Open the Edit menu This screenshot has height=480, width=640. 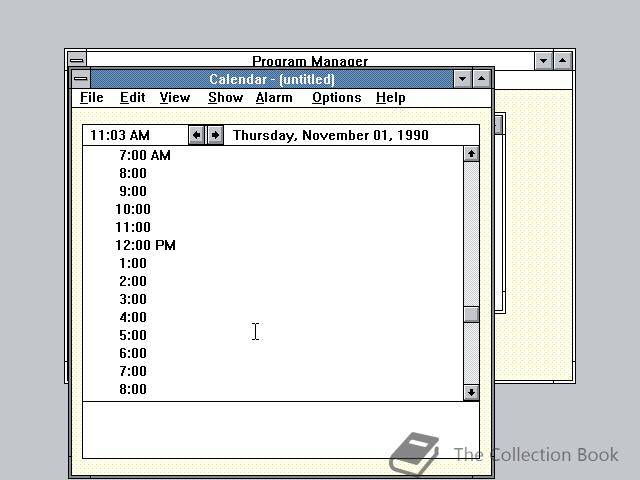coord(133,98)
